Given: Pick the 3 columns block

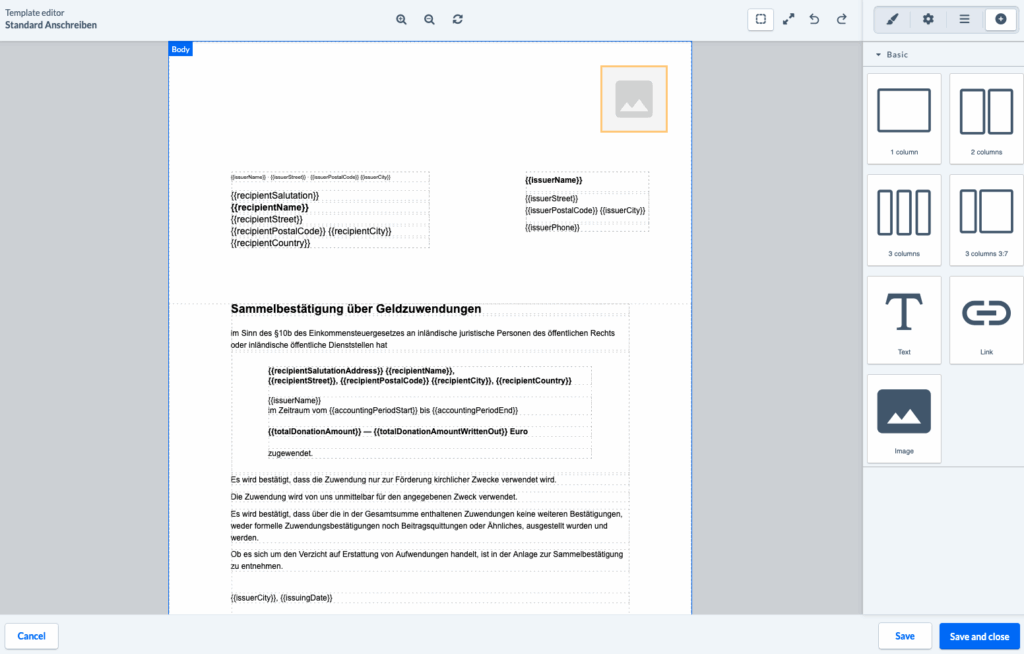Looking at the screenshot, I should click(904, 220).
